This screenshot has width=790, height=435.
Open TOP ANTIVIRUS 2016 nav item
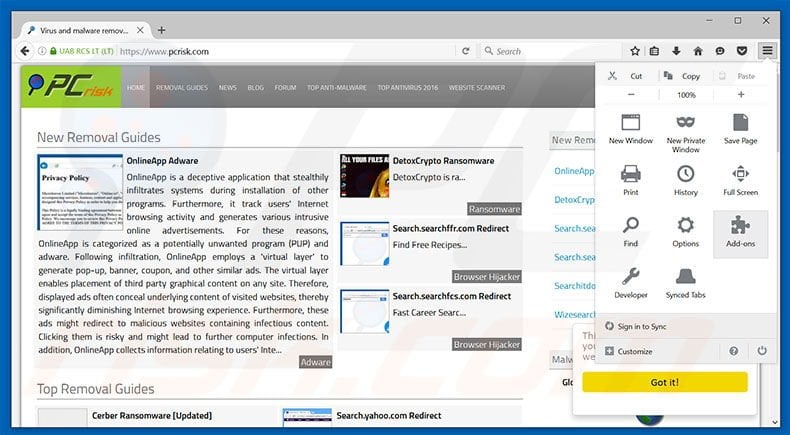point(408,87)
